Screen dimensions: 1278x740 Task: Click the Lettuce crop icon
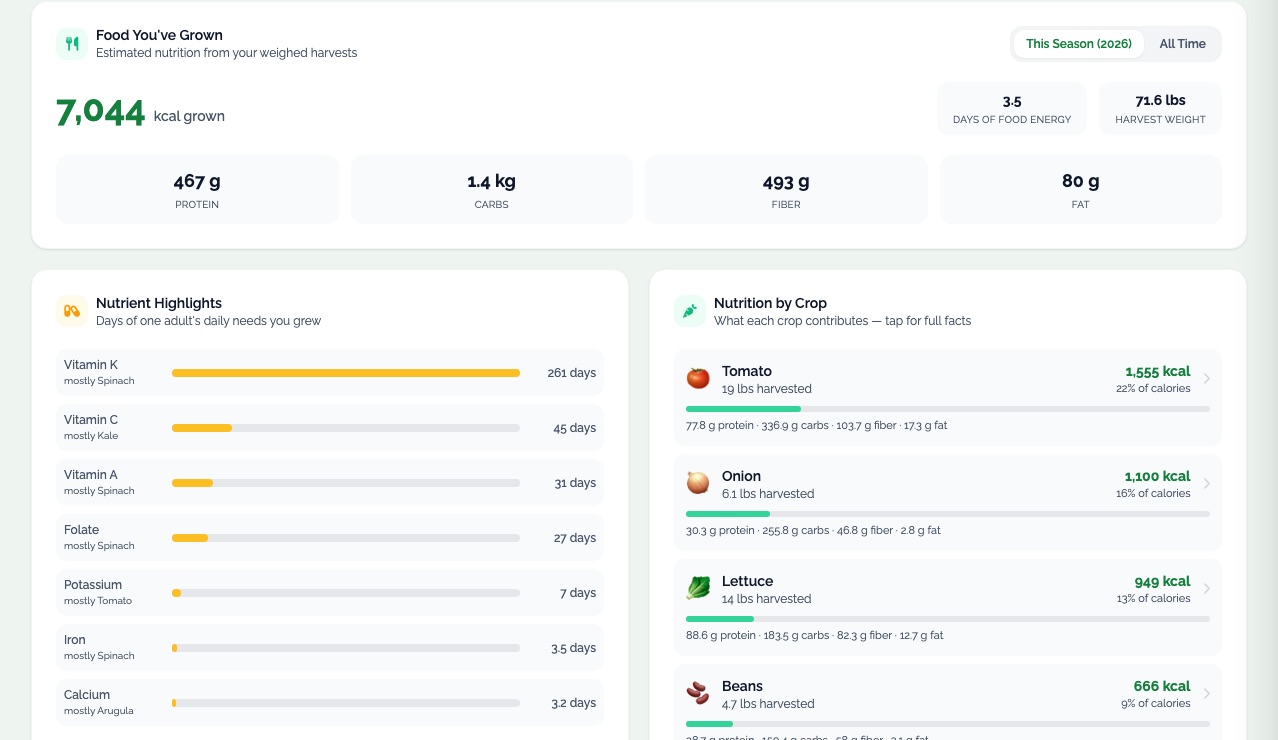tap(698, 588)
